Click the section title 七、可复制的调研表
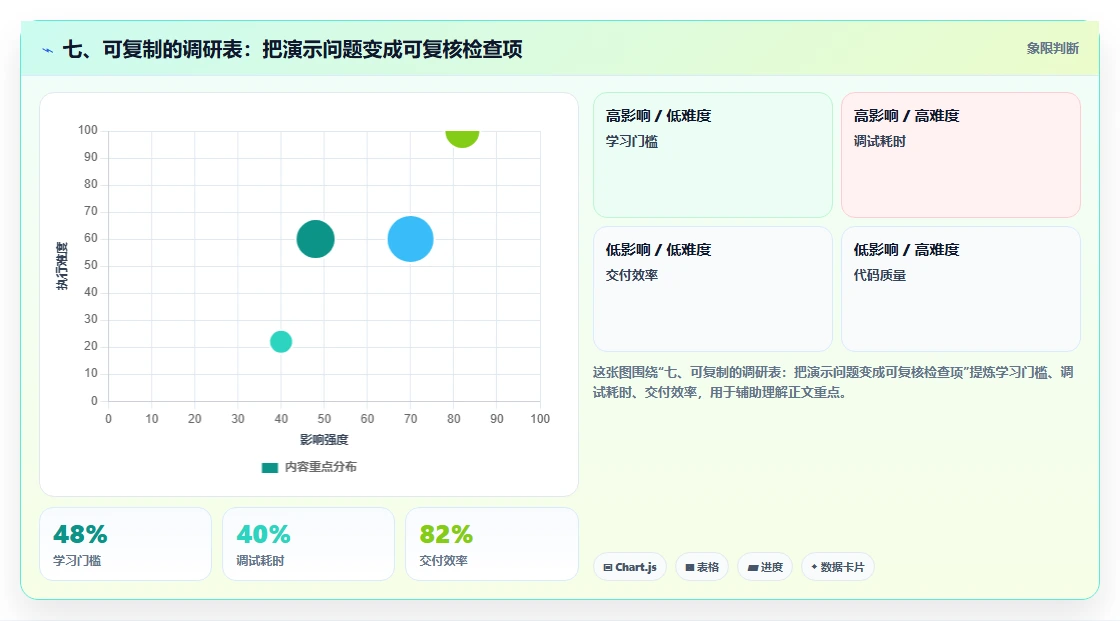 click(x=293, y=49)
